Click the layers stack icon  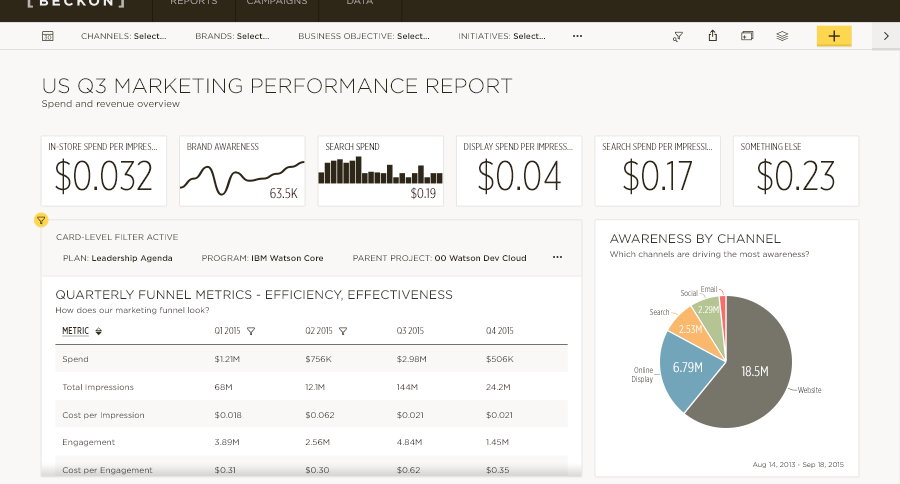pyautogui.click(x=782, y=36)
